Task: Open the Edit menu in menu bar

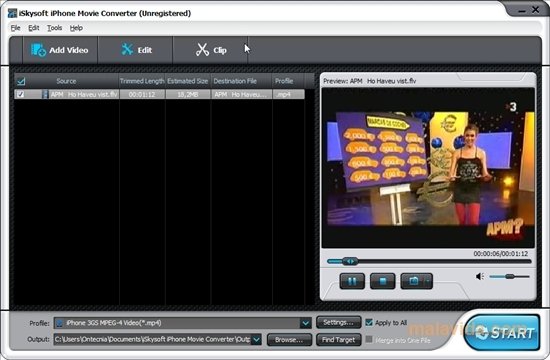Action: click(34, 28)
